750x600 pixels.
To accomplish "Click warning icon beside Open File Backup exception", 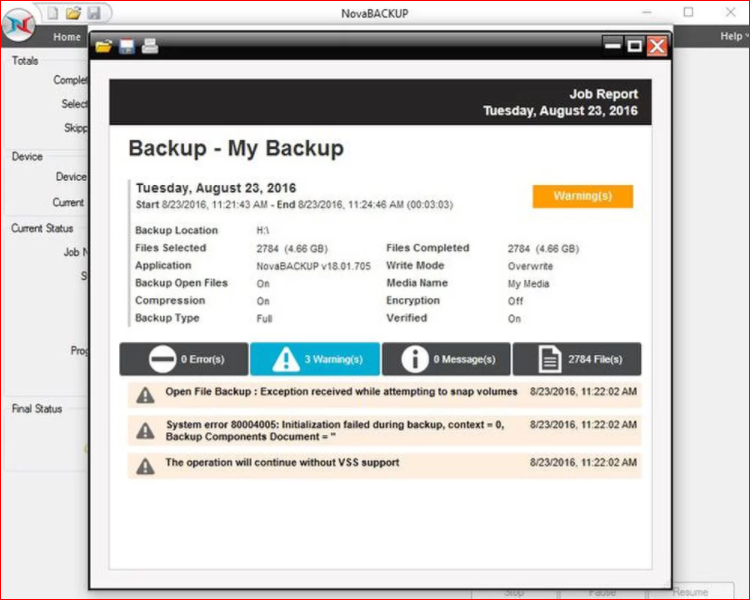I will click(x=145, y=395).
